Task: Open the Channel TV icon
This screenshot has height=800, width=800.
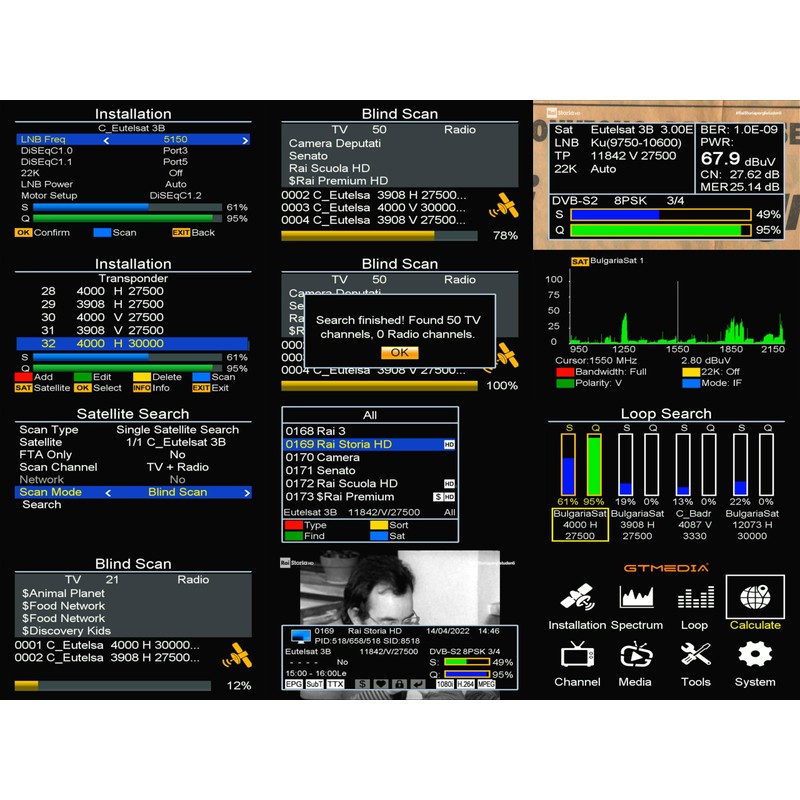Action: click(577, 655)
